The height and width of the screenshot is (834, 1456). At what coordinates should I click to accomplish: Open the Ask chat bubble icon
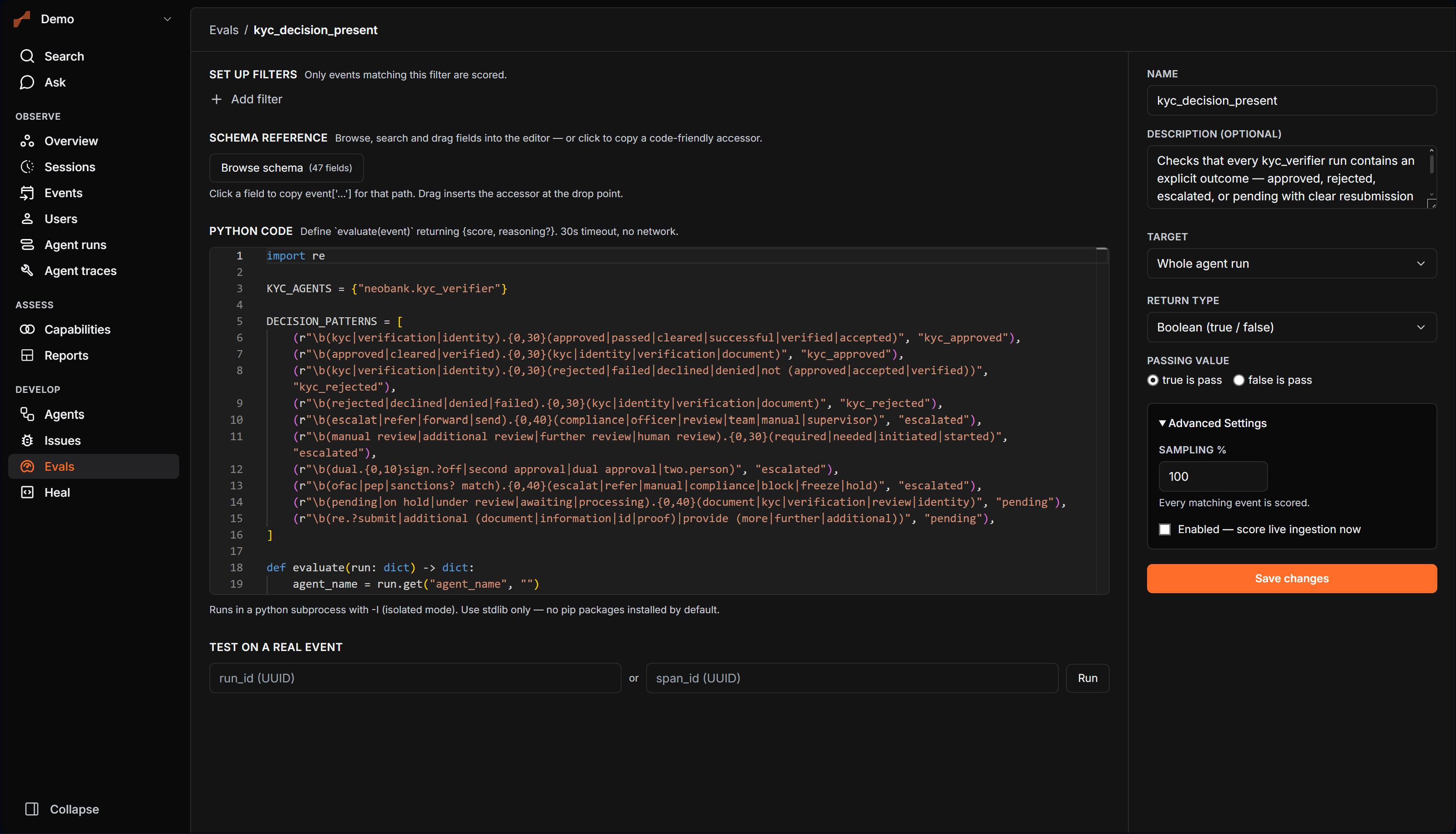[x=27, y=82]
